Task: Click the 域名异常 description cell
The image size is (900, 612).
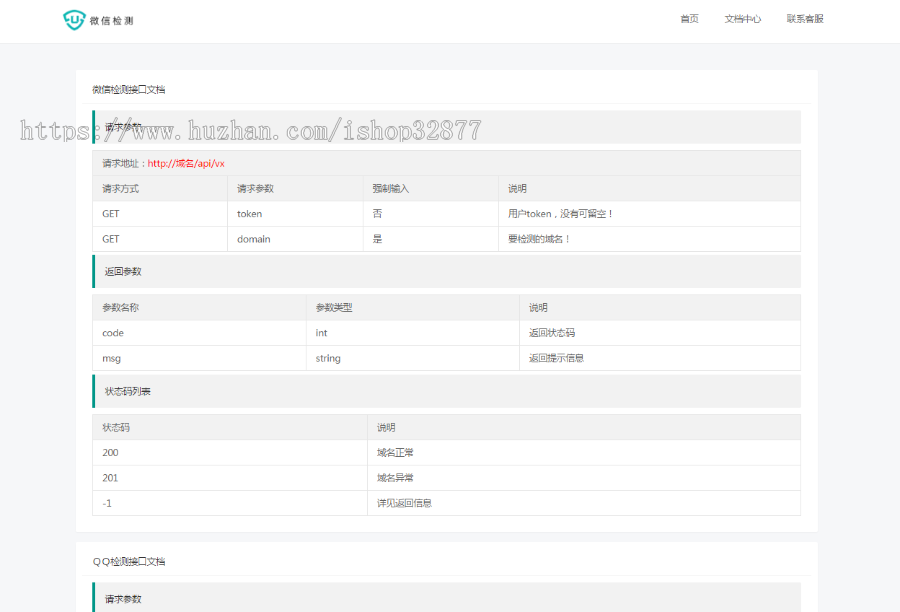Action: [x=584, y=478]
